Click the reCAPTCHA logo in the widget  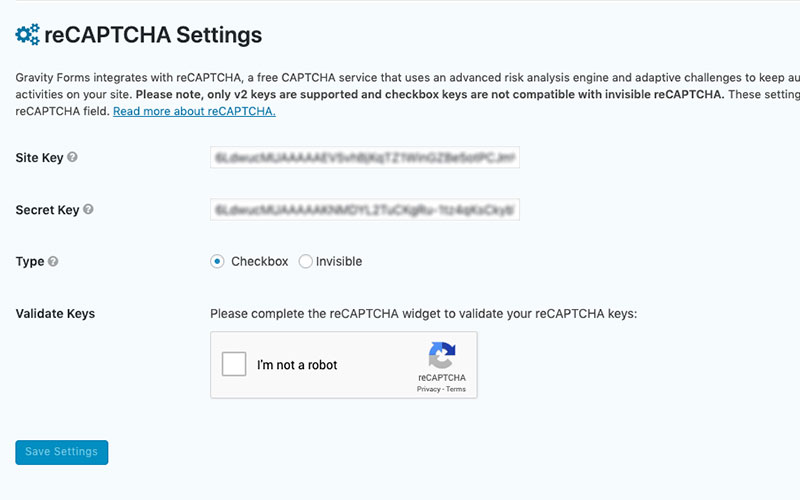441,356
